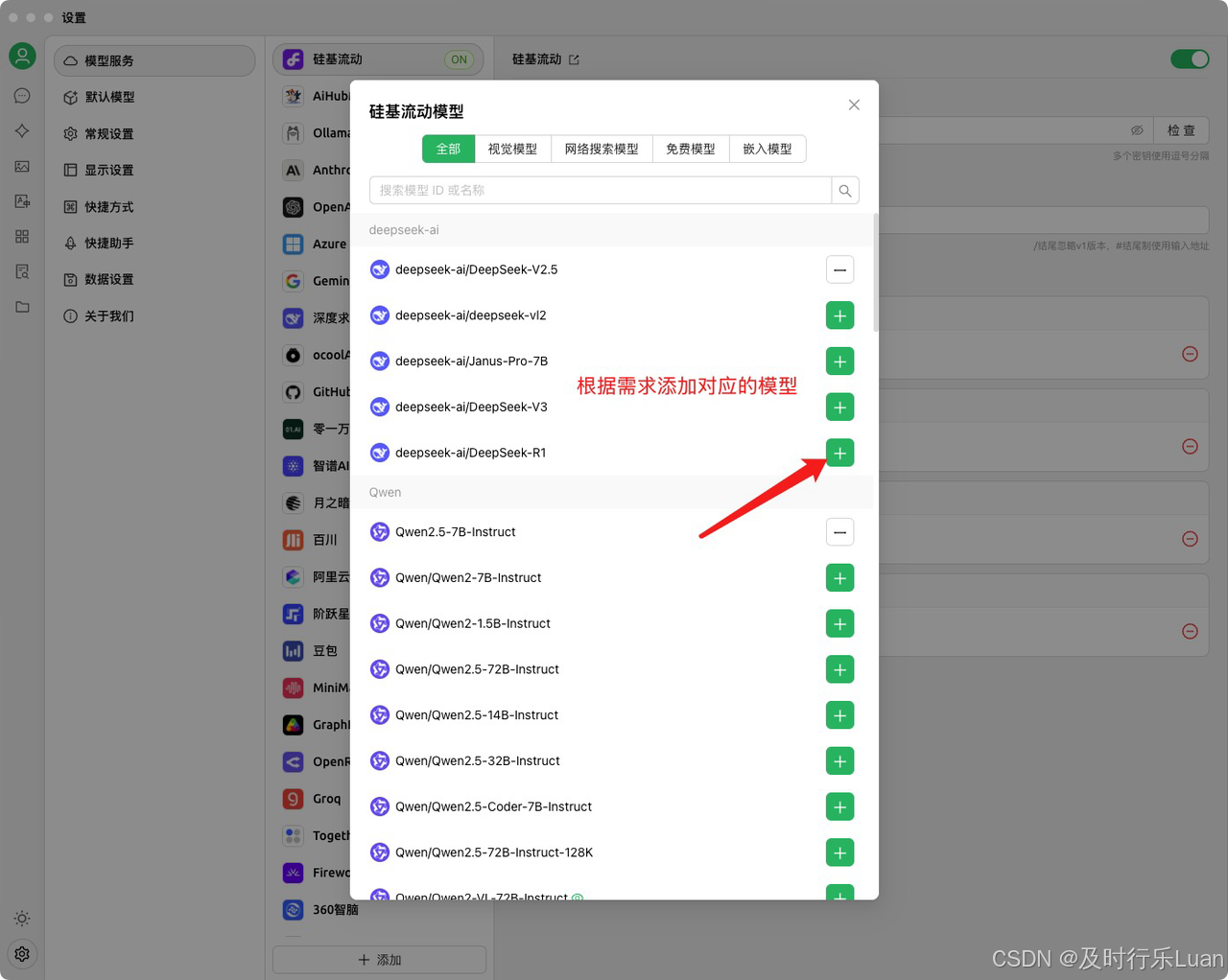
Task: Open the mini apps grid sidebar icon
Action: click(22, 237)
